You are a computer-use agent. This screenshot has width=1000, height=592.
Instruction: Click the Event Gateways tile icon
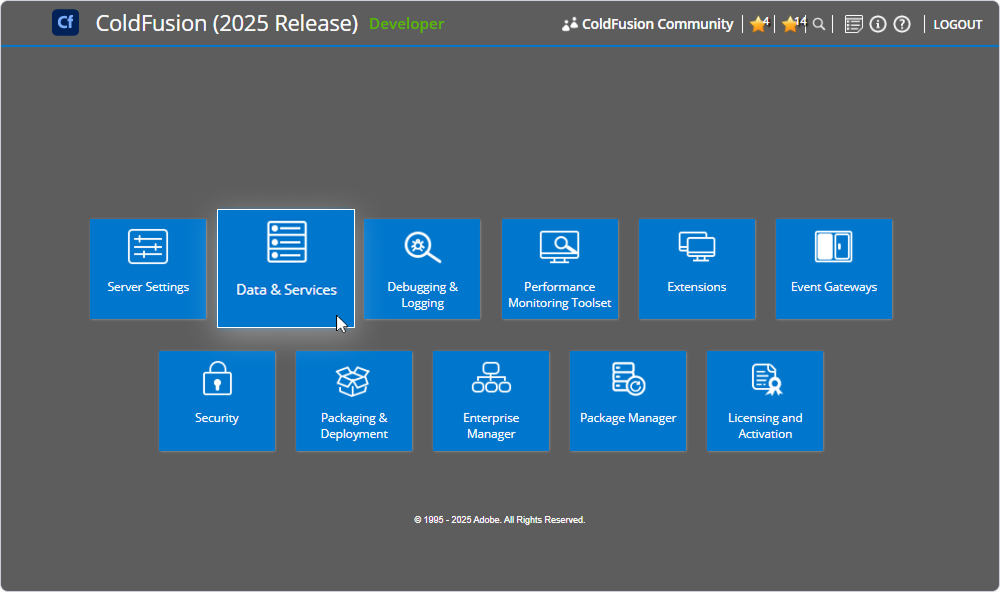pyautogui.click(x=833, y=245)
